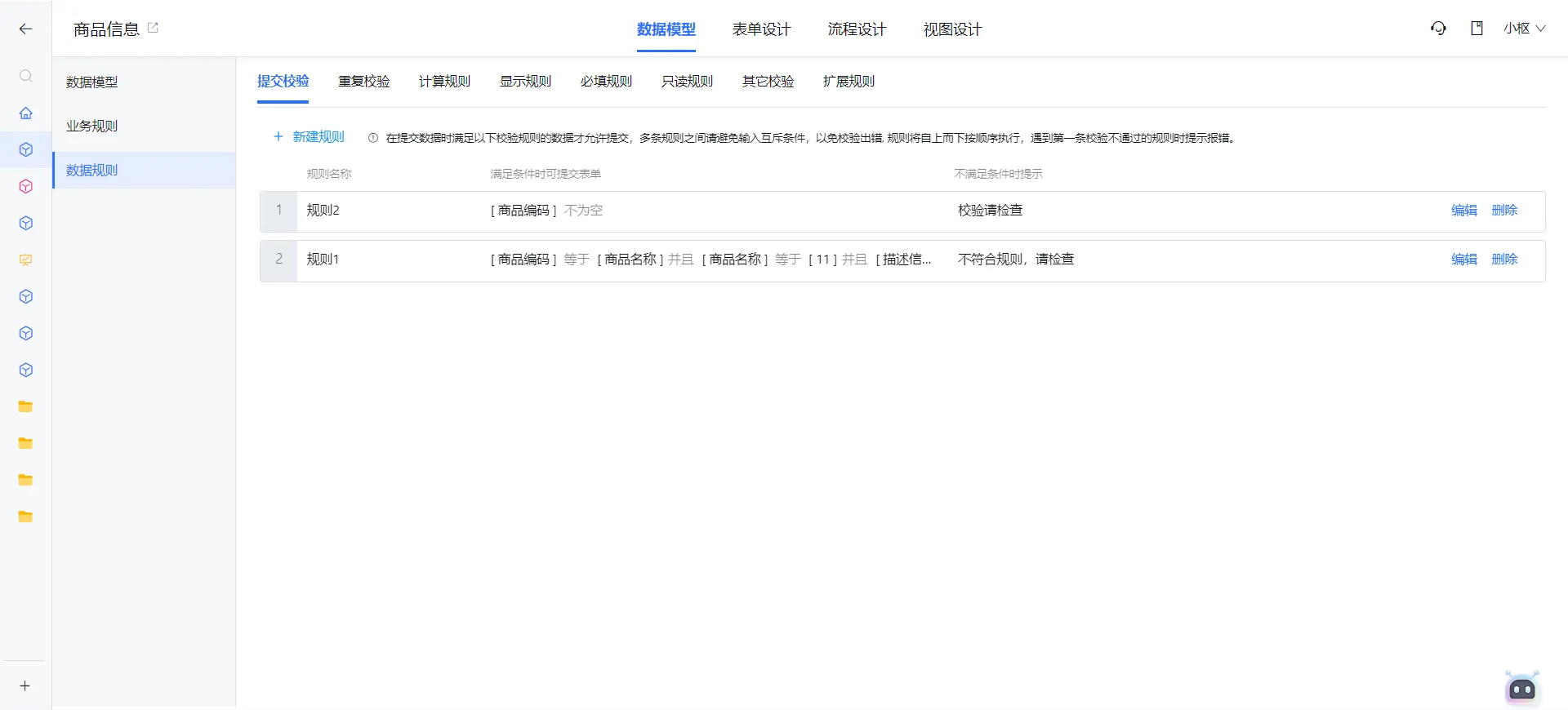Select the 只读规则 sub-tab
Screen dimensions: 1568x710
(687, 81)
